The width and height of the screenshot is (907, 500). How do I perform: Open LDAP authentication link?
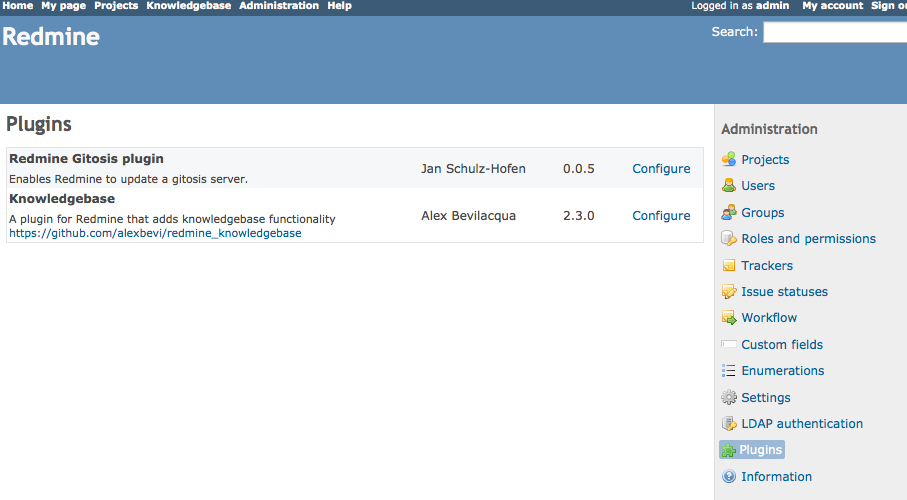[x=802, y=424]
